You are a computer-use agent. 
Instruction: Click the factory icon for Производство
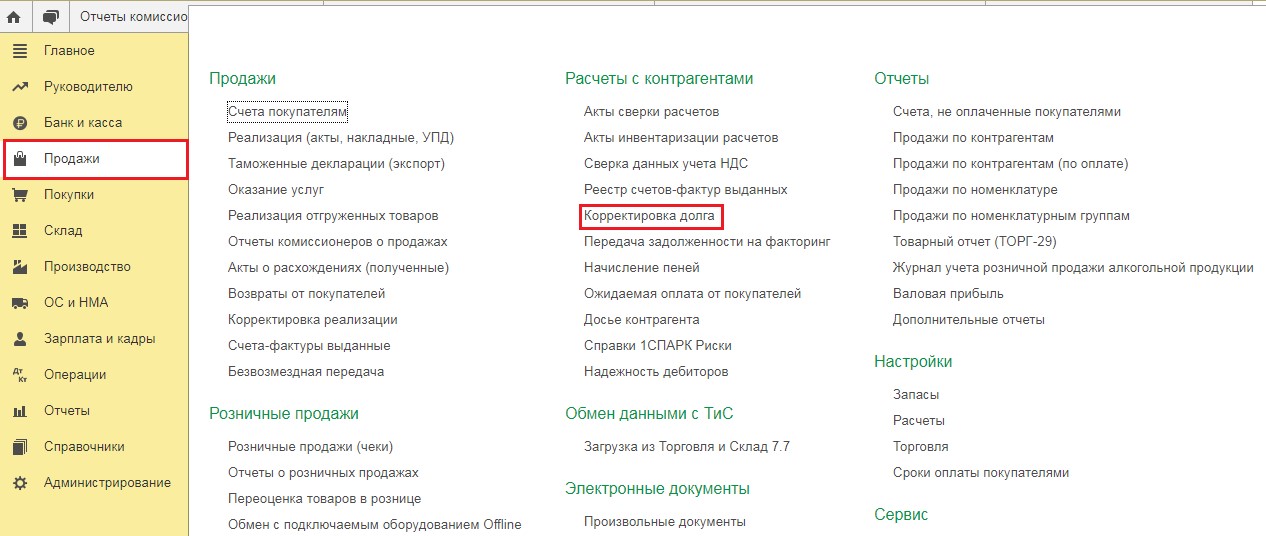click(x=19, y=267)
